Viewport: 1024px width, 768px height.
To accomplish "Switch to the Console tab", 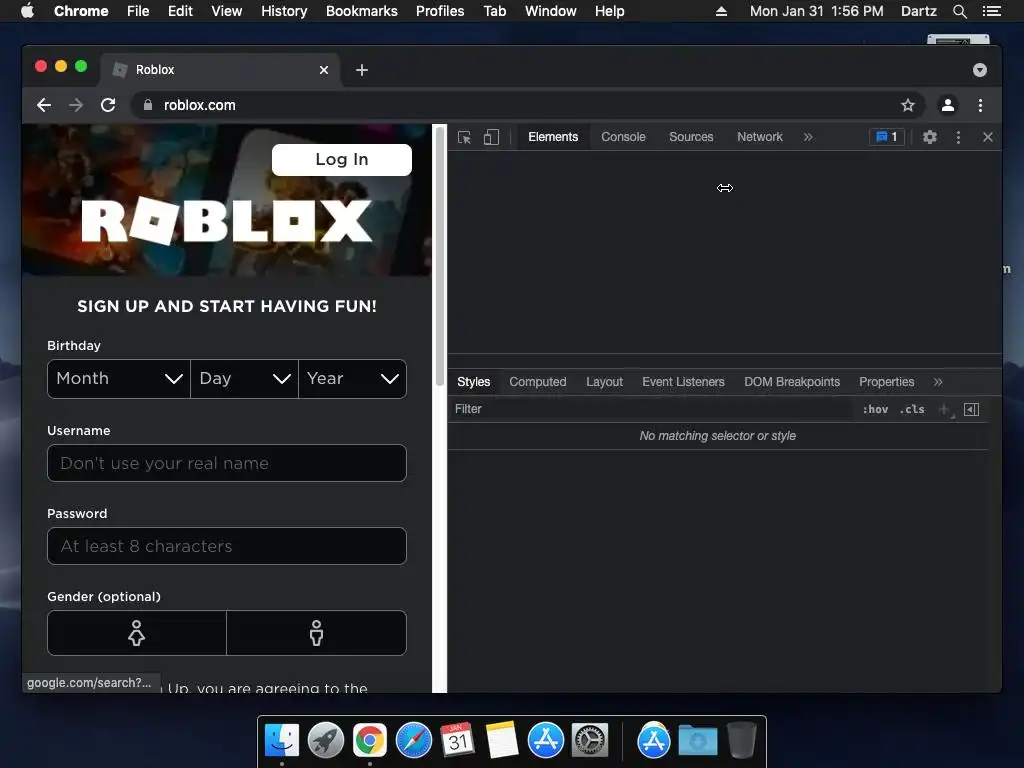I will [623, 137].
